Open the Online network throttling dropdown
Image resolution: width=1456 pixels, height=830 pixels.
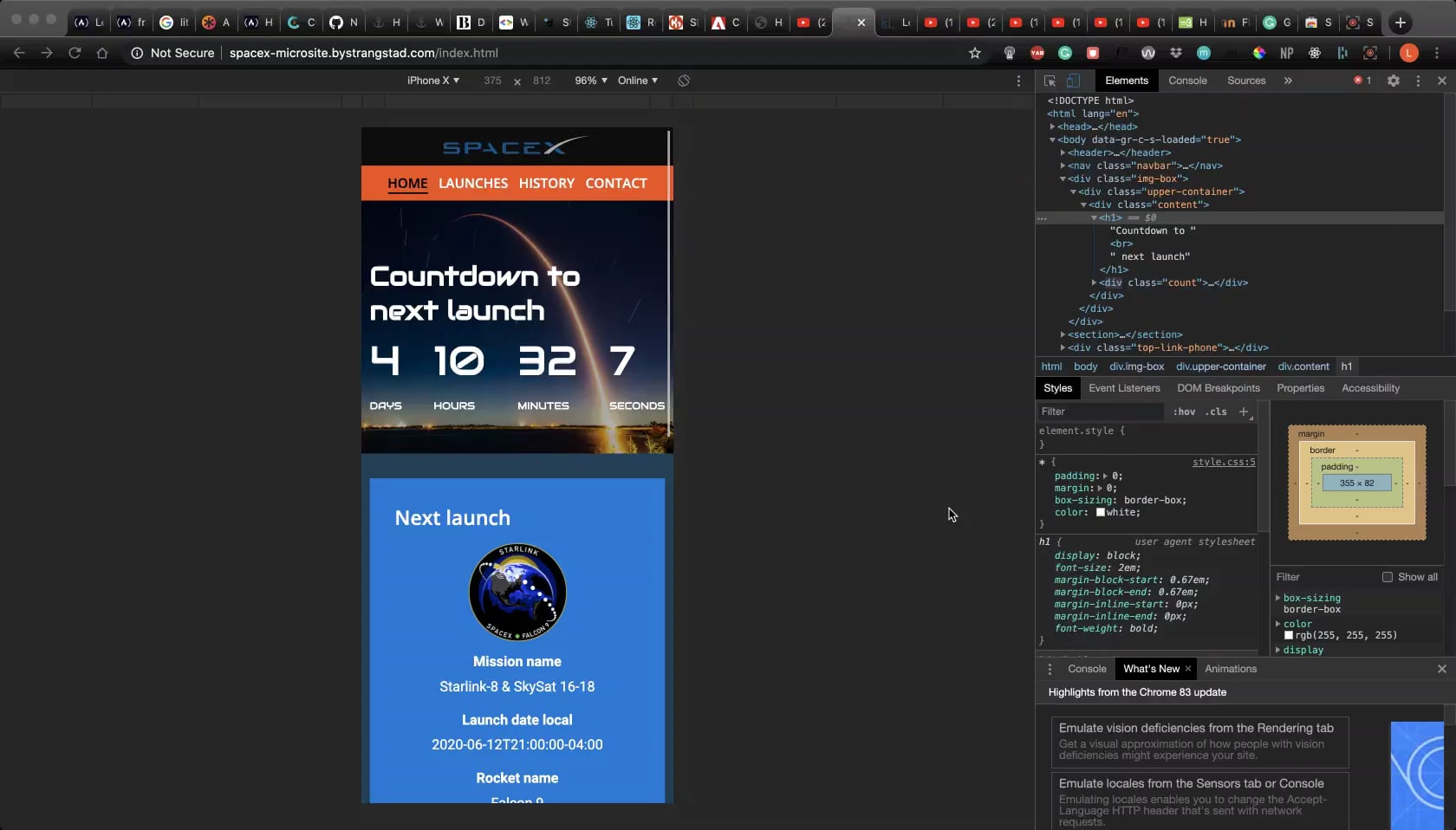point(637,81)
